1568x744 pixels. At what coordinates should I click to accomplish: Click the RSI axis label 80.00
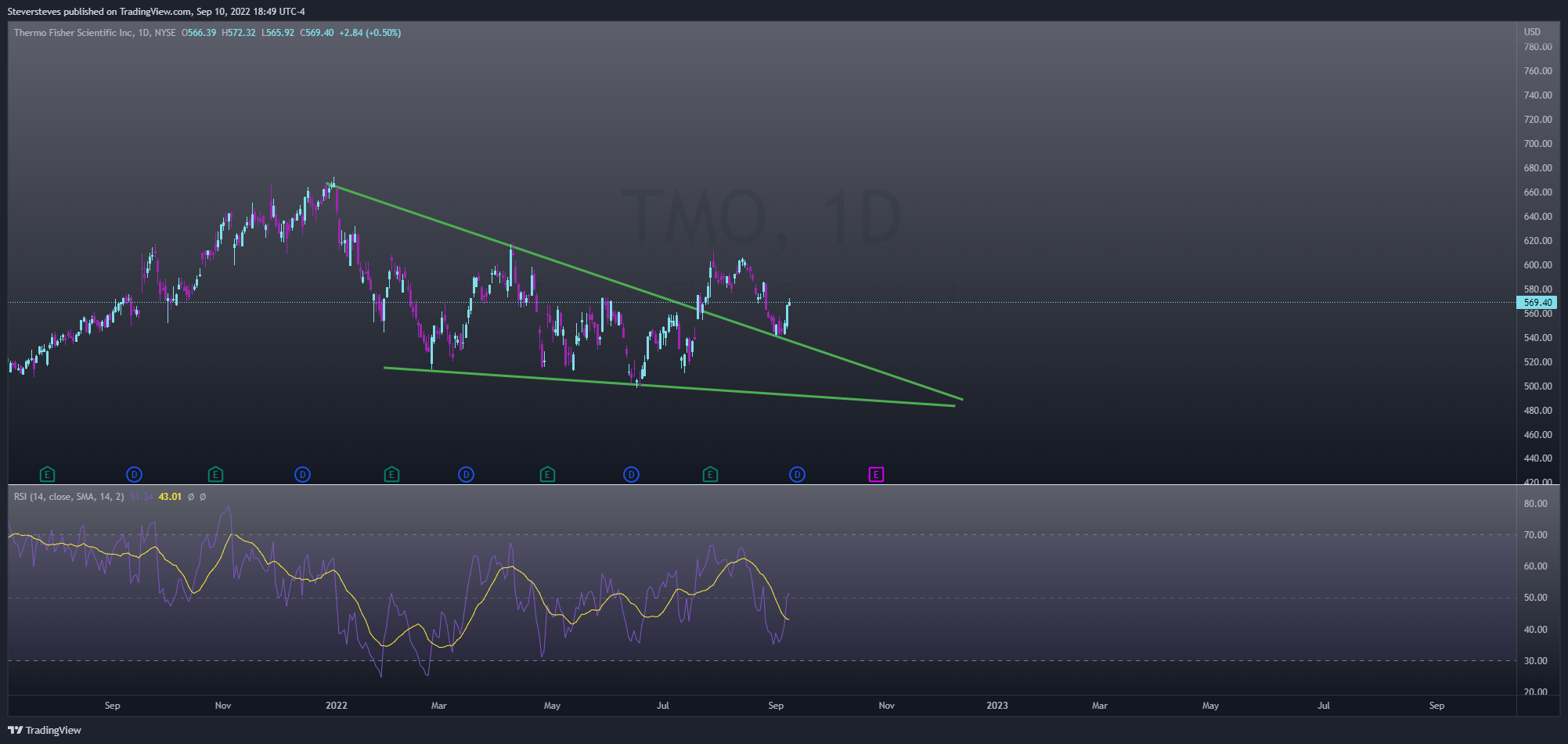[x=1536, y=504]
